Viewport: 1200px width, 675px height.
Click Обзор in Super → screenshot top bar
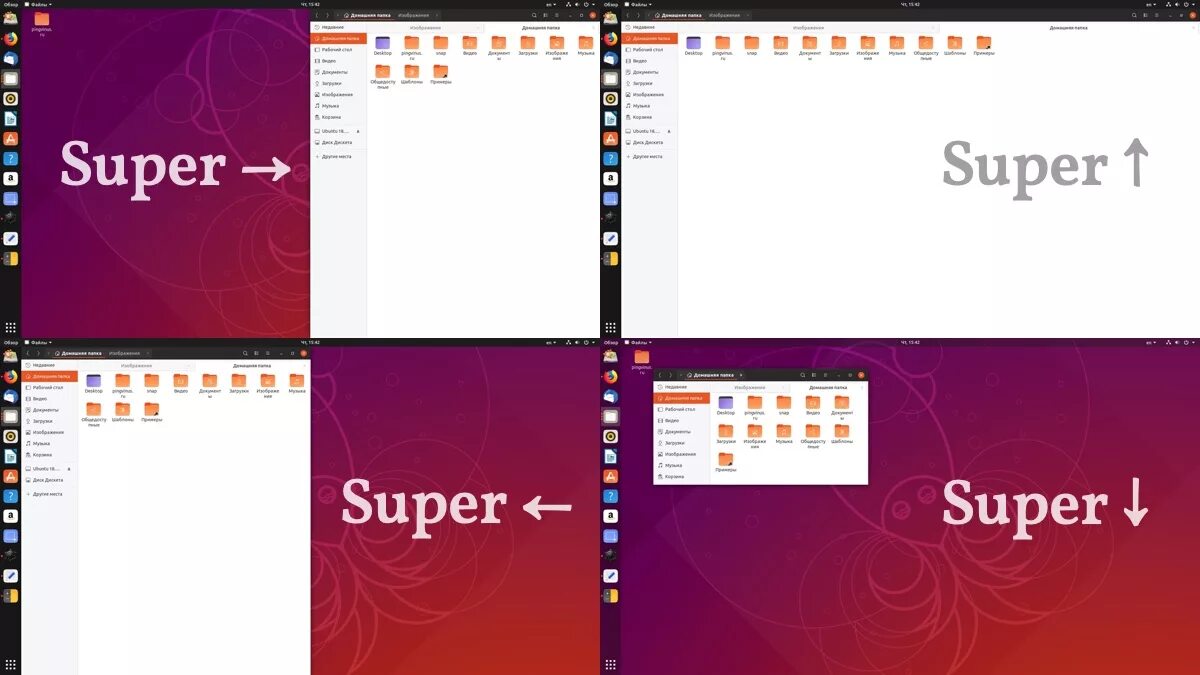[10, 4]
